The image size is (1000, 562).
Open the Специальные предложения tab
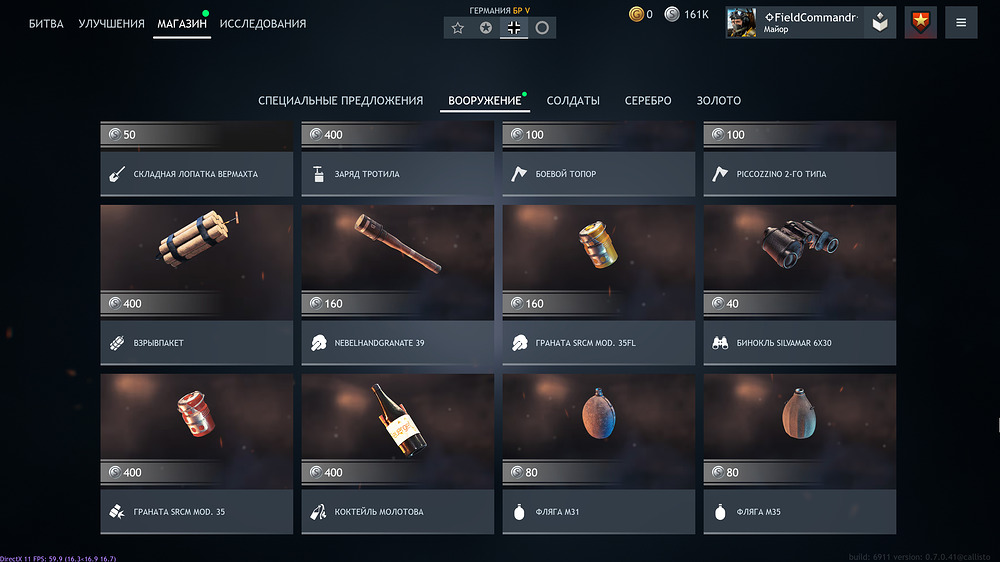(341, 101)
